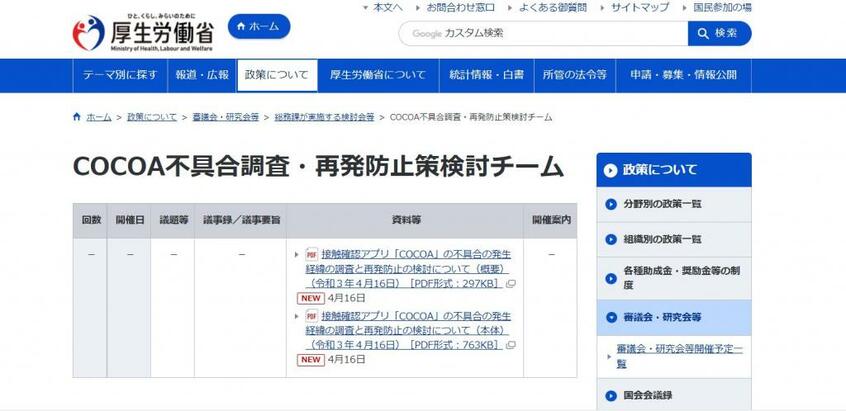Click the 資料等 table column header
The image size is (846, 411).
coord(406,220)
